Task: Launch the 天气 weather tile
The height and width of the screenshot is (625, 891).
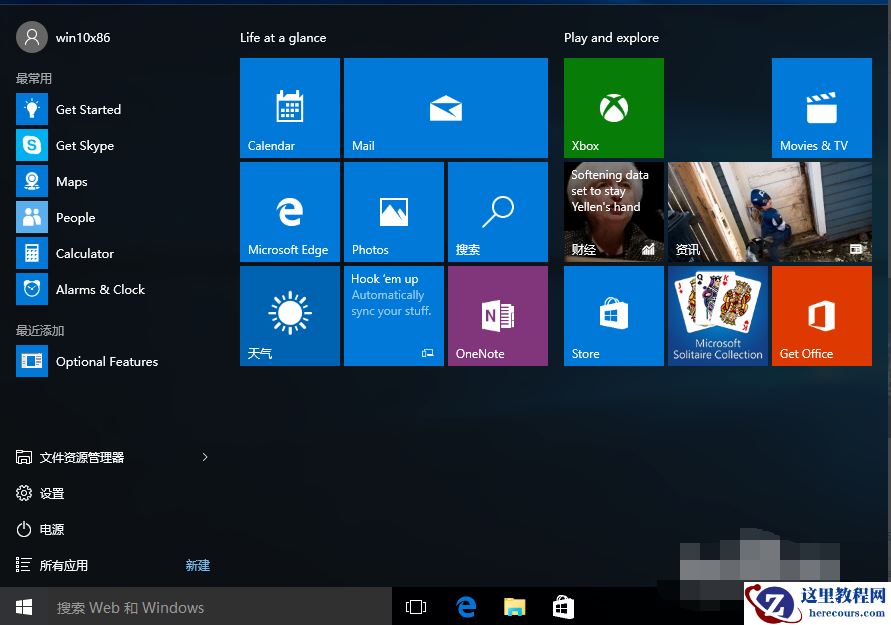Action: tap(289, 316)
